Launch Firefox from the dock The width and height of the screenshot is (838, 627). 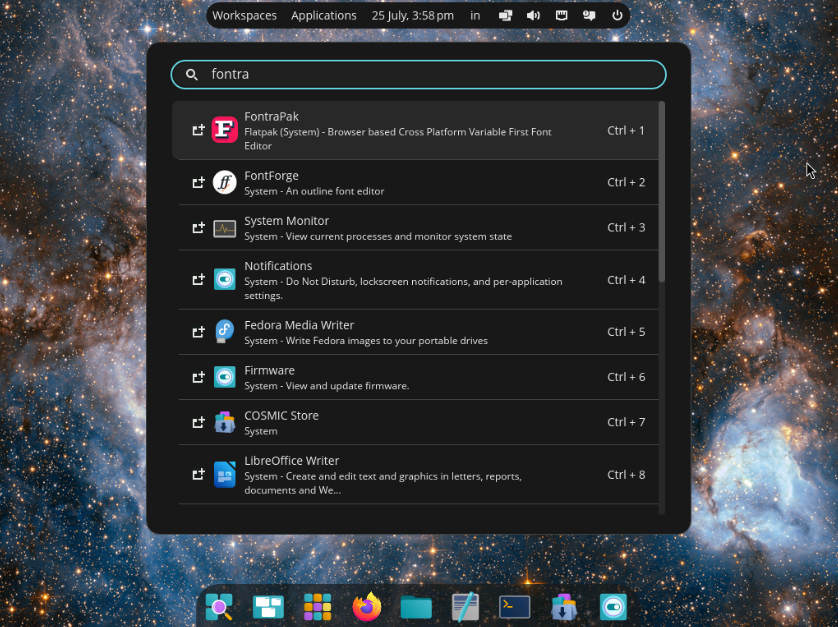(367, 607)
